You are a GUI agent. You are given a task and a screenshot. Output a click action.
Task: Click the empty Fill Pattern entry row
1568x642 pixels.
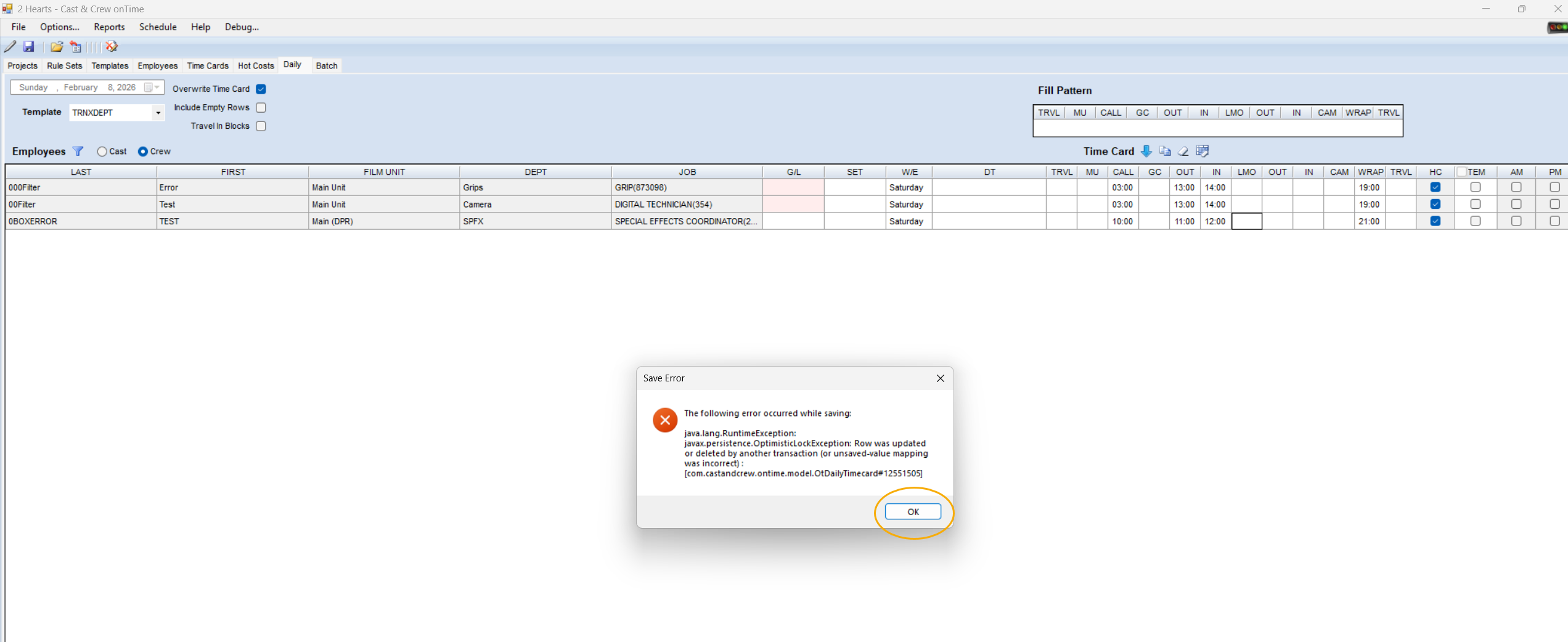pos(1218,128)
